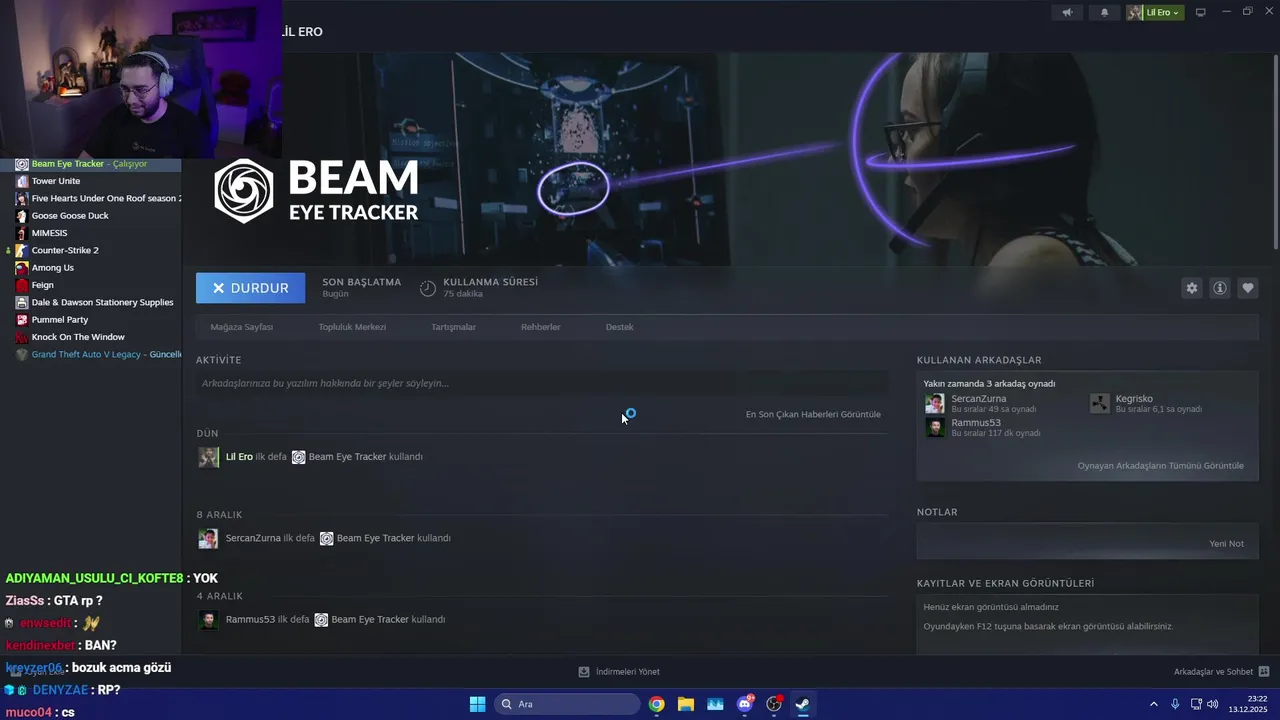The image size is (1280, 720).
Task: Open the Rehberler tab
Action: click(x=540, y=327)
